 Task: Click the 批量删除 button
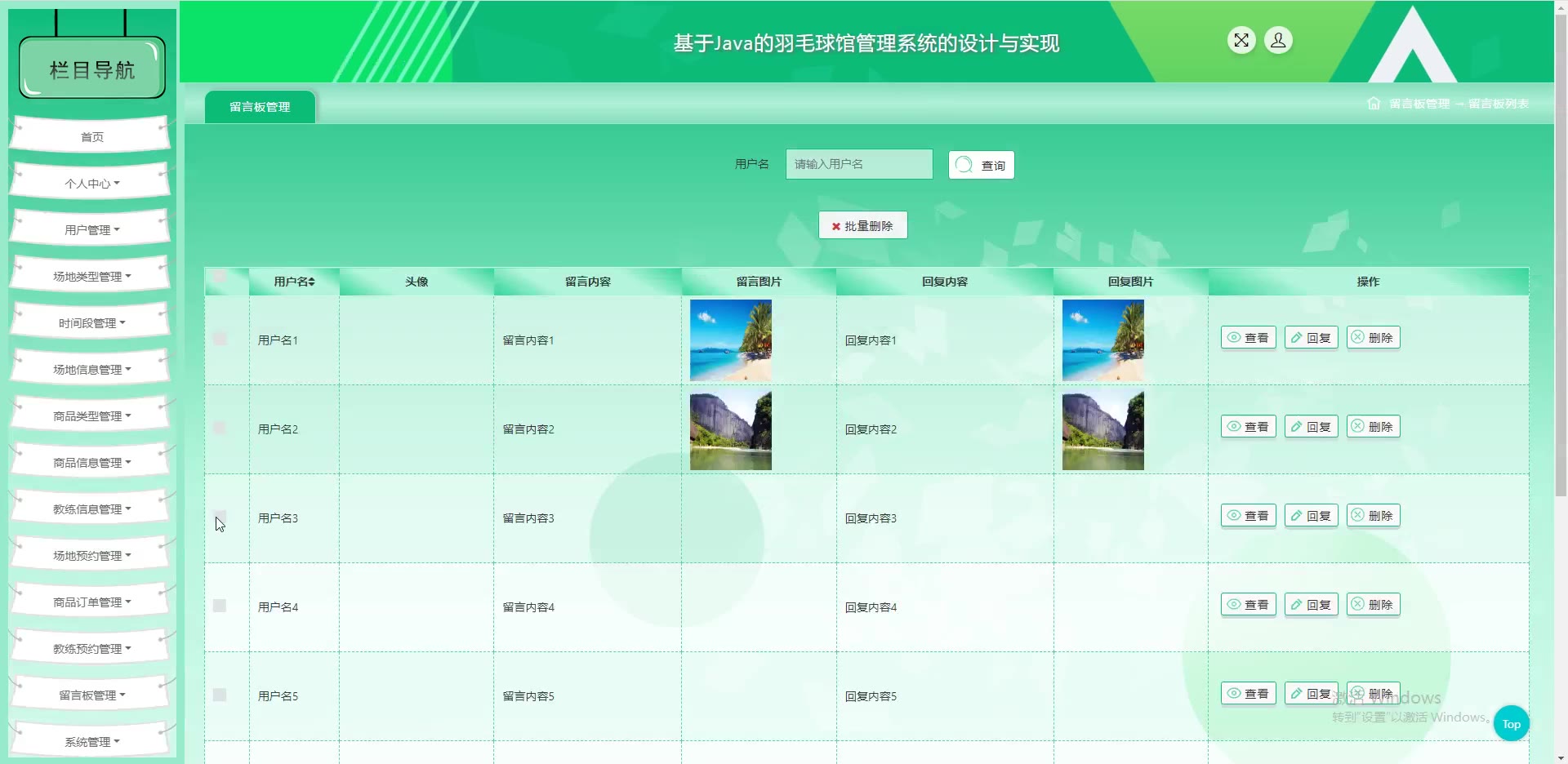click(x=862, y=225)
